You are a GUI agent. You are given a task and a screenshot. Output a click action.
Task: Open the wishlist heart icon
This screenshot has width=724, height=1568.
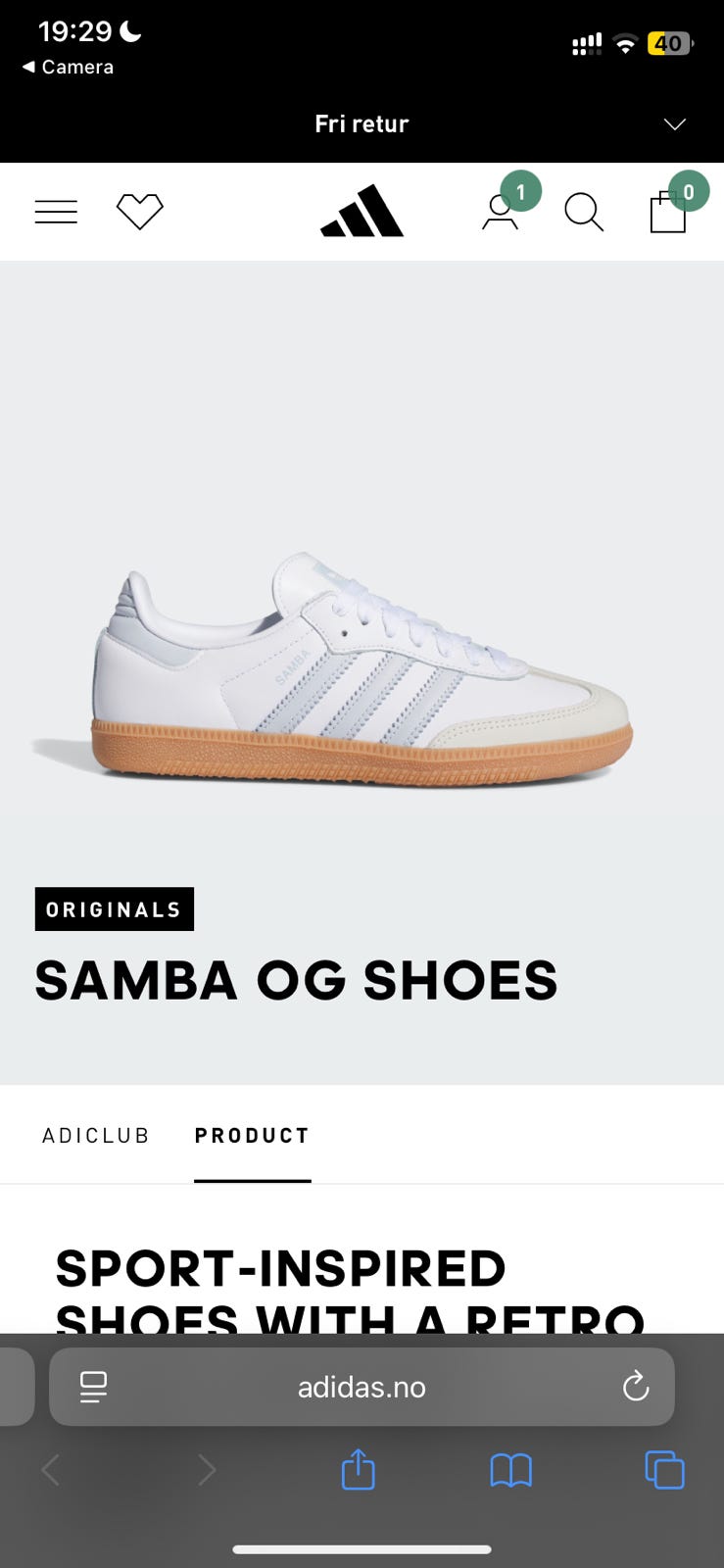tap(140, 212)
